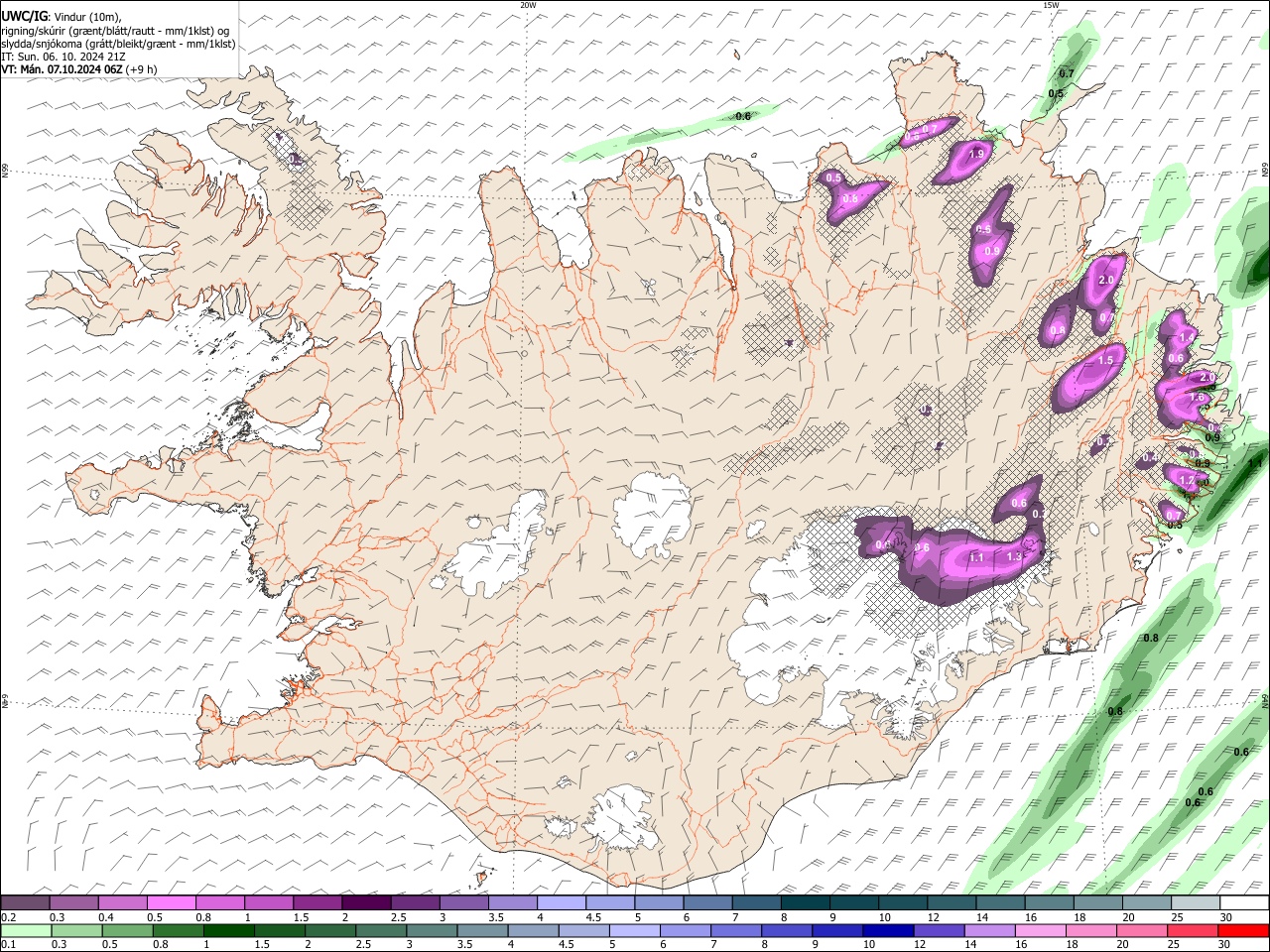
Task: Click the '15W' longitude label
Action: [1050, 5]
